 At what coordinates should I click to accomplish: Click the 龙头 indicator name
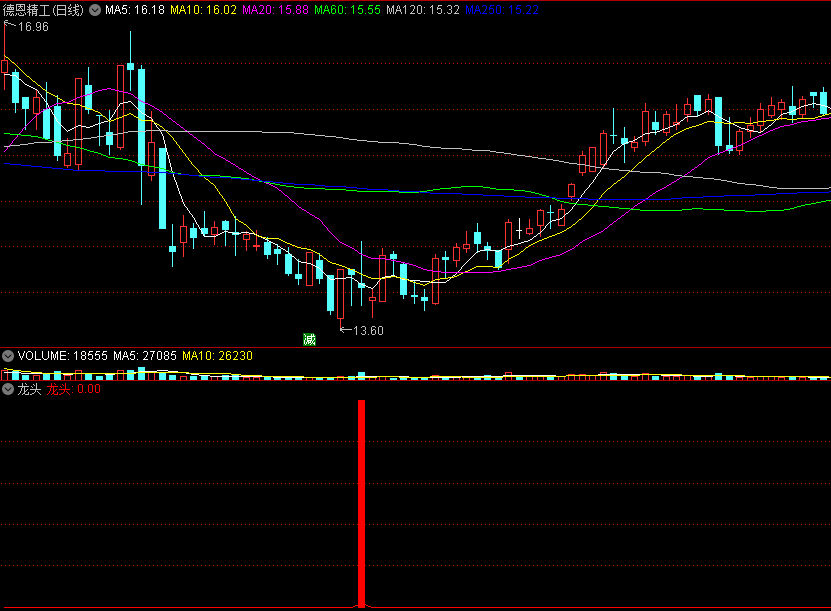pyautogui.click(x=29, y=389)
